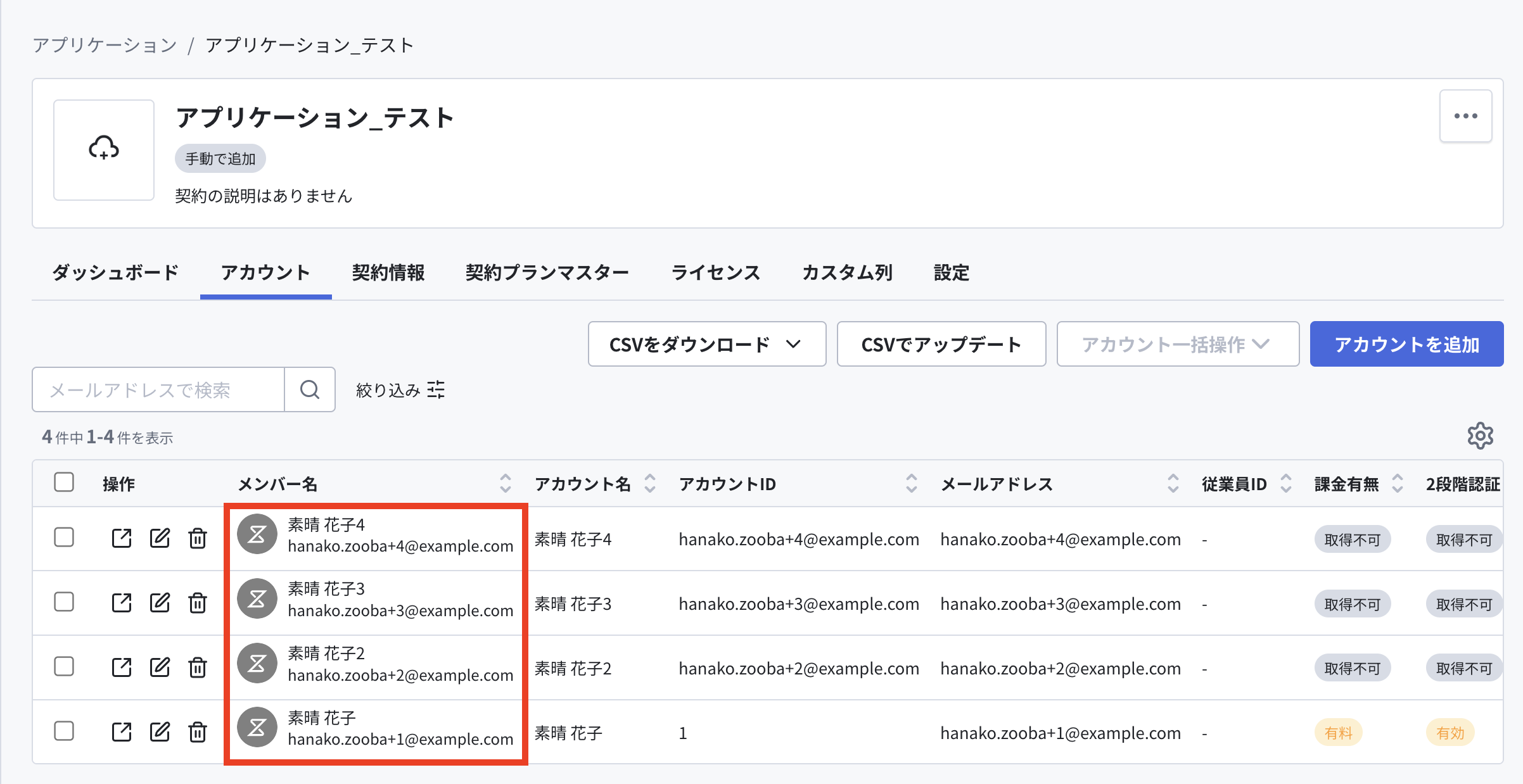Delete the 素晴 花子4 account
Image resolution: width=1523 pixels, height=784 pixels.
point(198,538)
